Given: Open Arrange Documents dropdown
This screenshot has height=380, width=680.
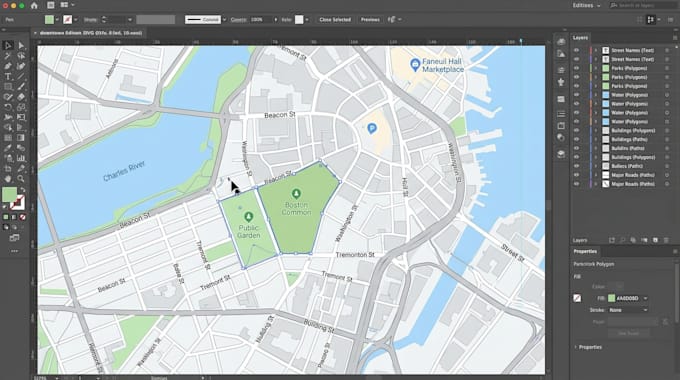Looking at the screenshot, I should [67, 5].
